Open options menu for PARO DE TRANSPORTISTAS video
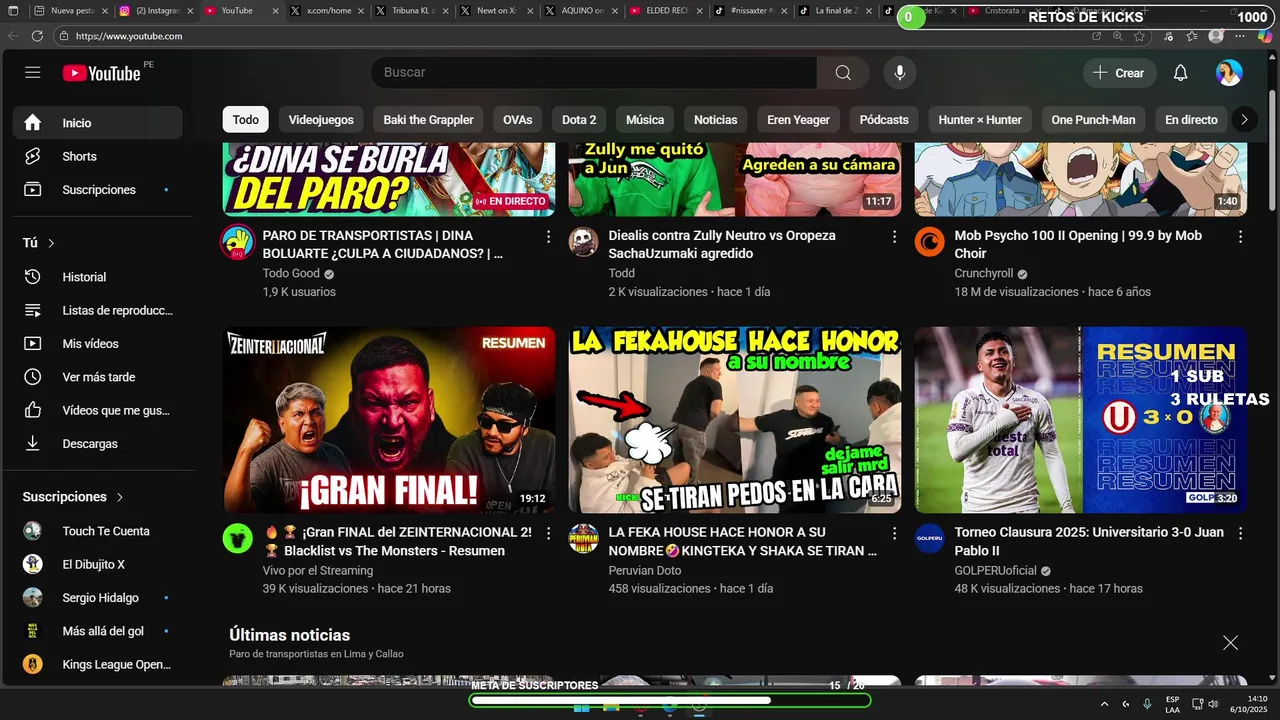 click(548, 237)
